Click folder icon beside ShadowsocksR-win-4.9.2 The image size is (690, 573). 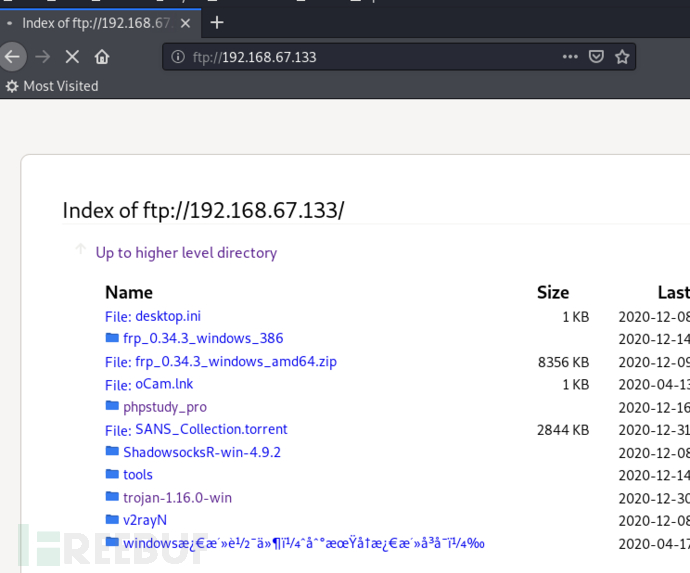point(112,451)
